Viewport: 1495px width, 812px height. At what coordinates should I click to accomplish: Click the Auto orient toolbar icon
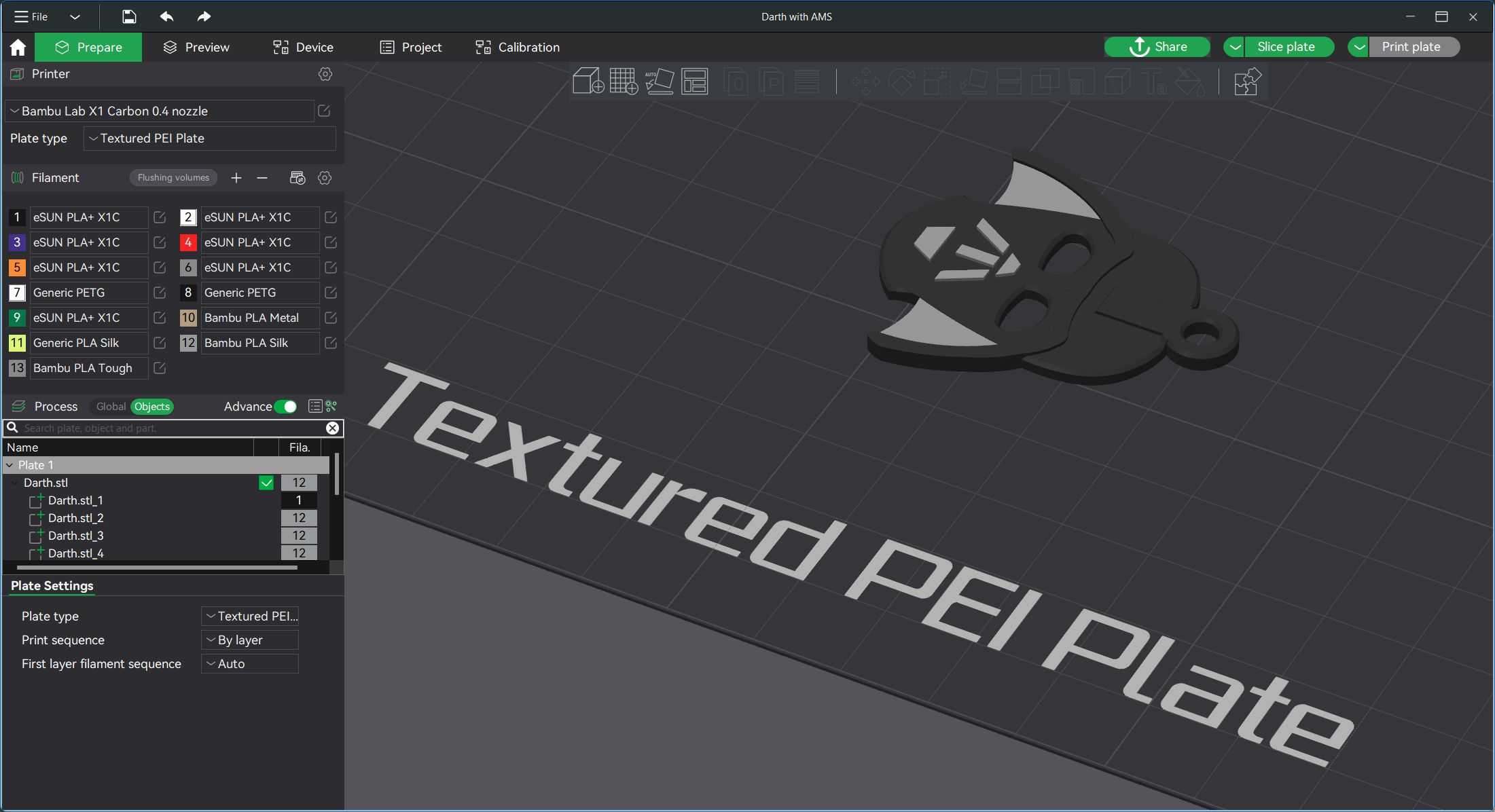point(659,81)
